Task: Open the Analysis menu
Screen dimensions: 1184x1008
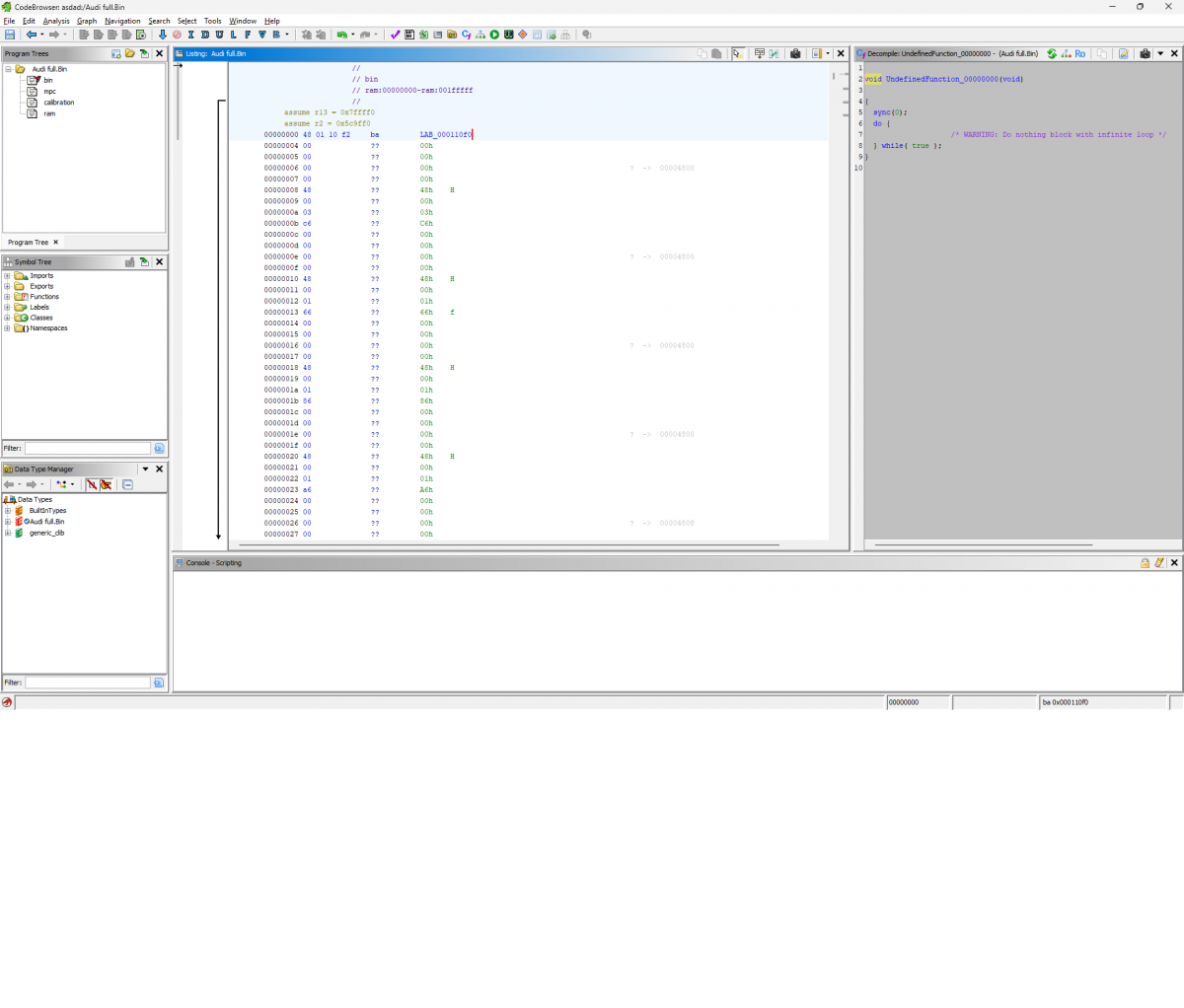Action: (56, 21)
